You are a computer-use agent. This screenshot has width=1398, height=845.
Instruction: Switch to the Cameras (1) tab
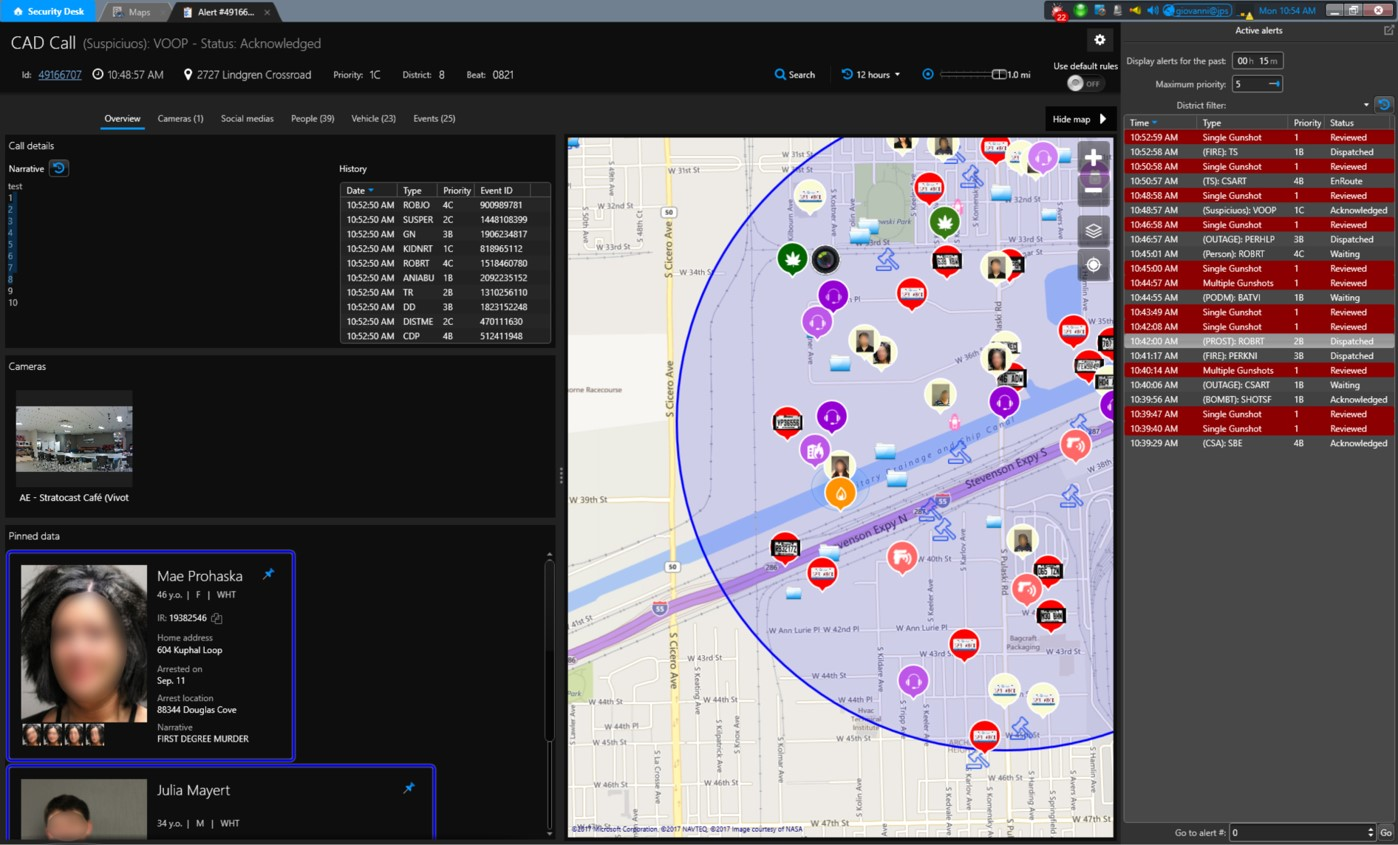[180, 118]
